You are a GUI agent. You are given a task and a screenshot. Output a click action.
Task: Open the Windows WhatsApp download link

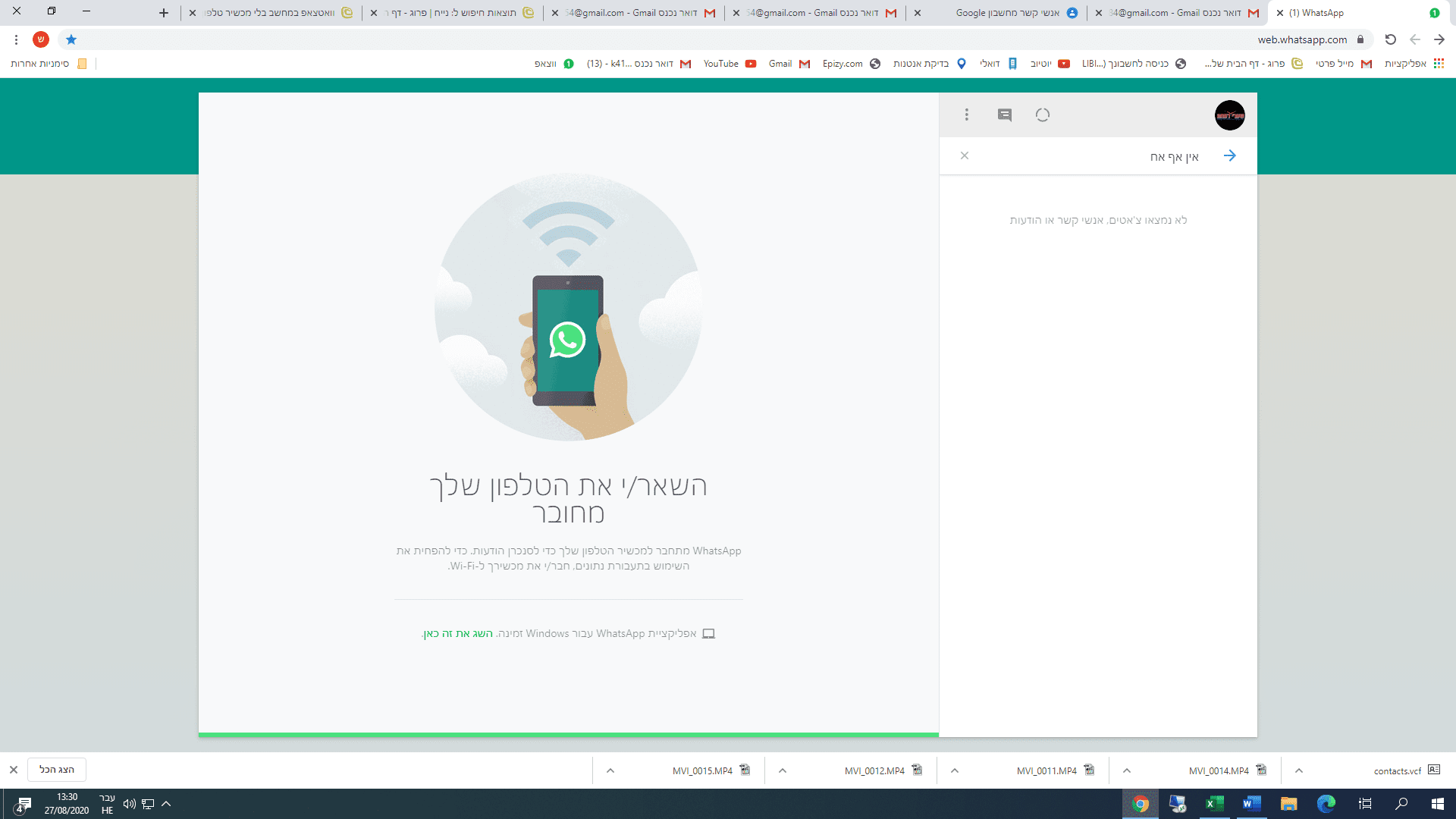point(458,634)
